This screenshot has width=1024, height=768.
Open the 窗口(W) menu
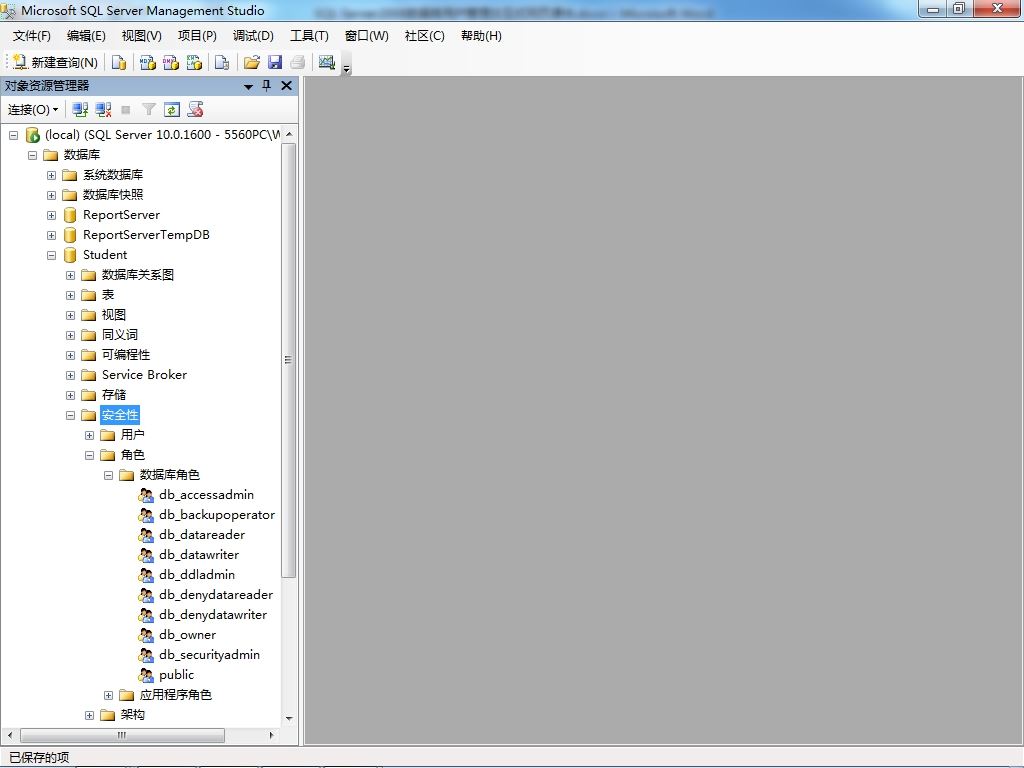(x=366, y=36)
